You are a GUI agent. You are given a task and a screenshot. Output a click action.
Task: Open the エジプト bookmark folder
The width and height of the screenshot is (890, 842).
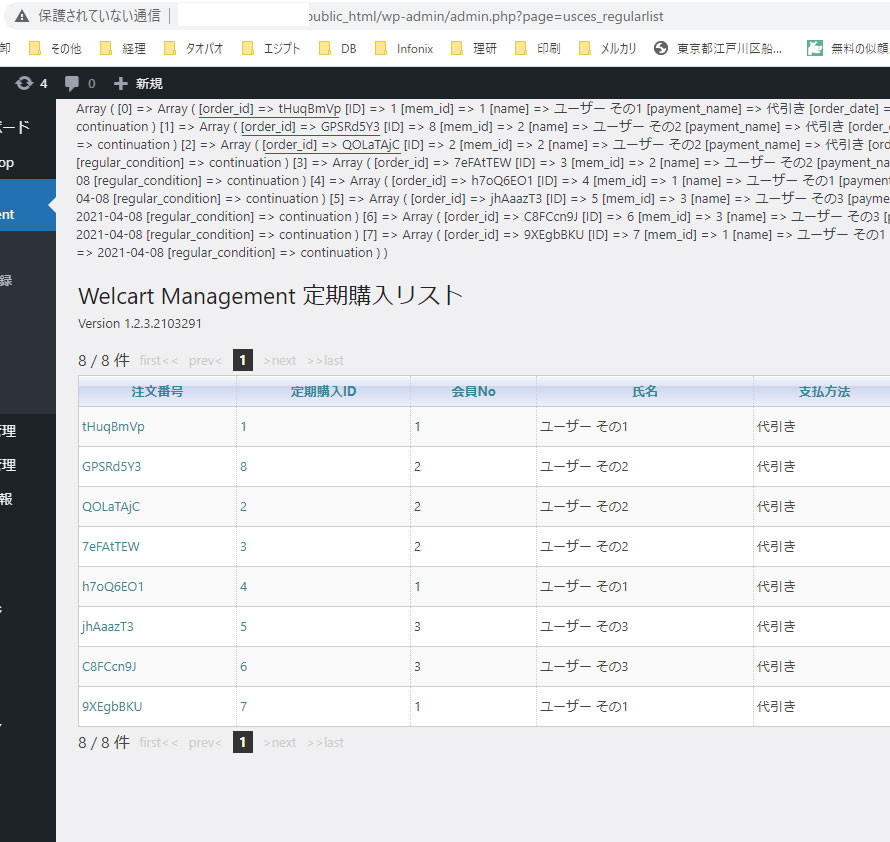271,49
